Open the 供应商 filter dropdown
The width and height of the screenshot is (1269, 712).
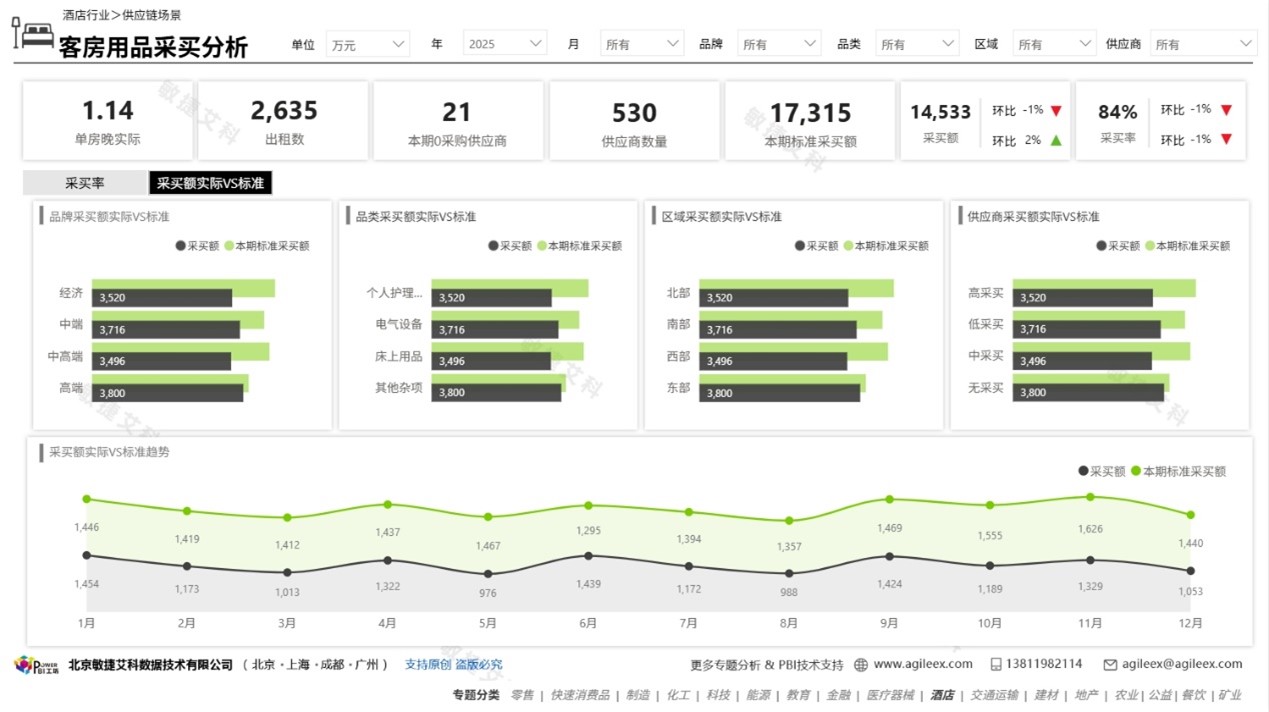1204,44
